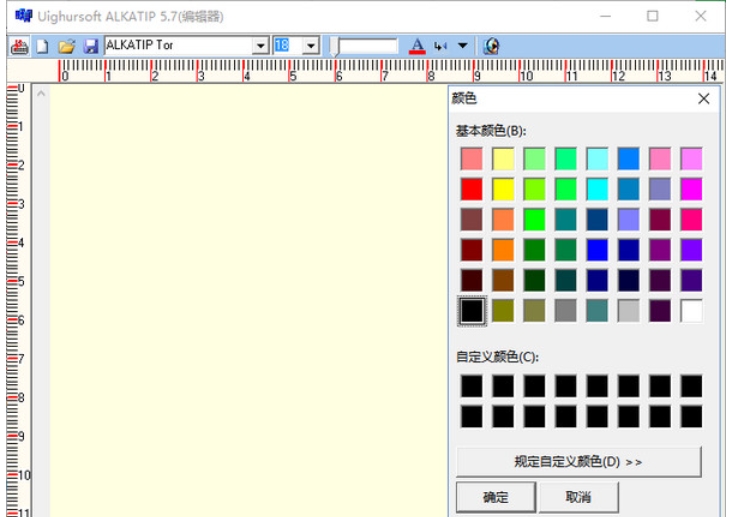
Task: Click 取消 to cancel color selection
Action: point(578,497)
